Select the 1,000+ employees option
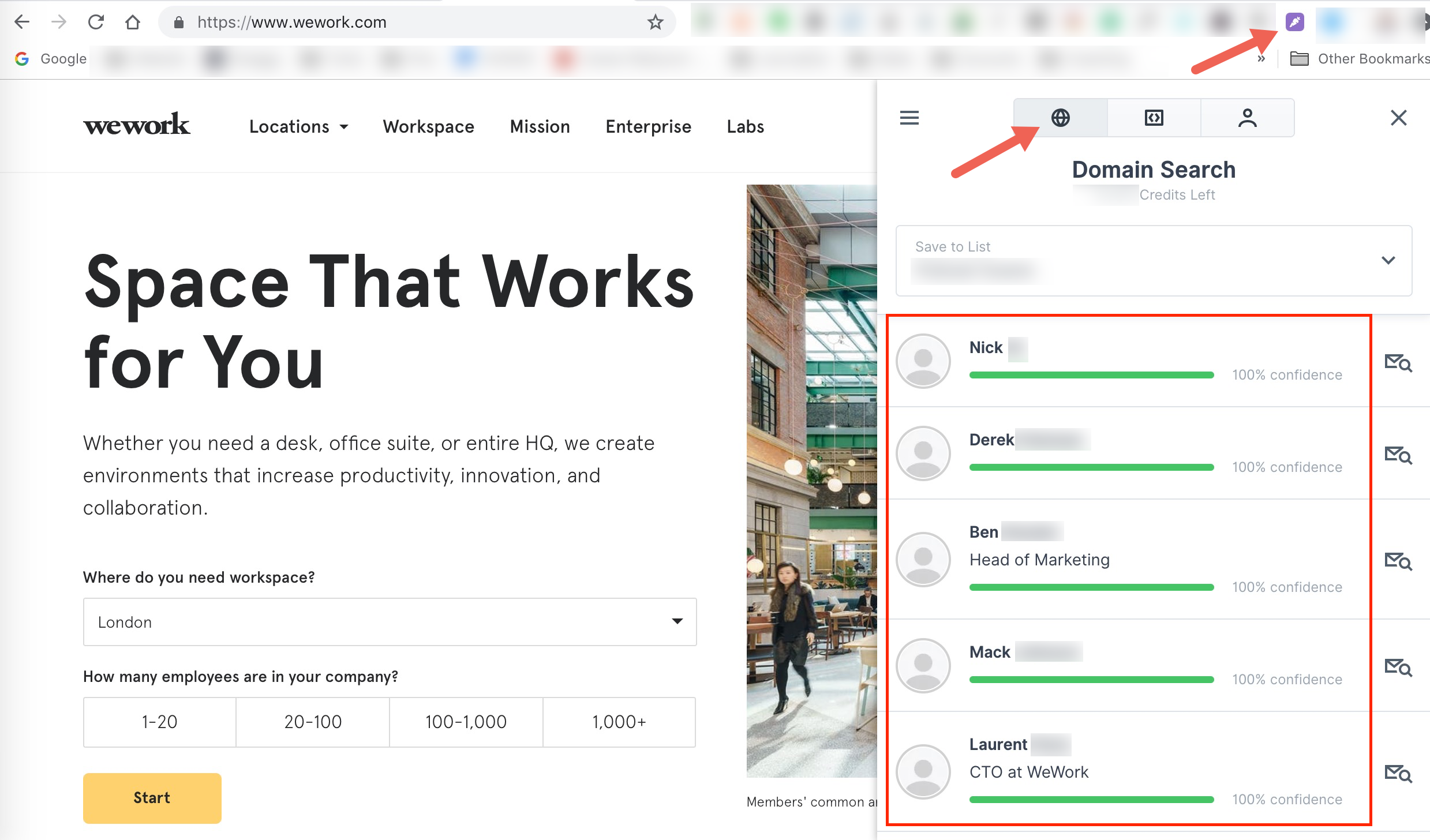The width and height of the screenshot is (1430, 840). pos(619,722)
